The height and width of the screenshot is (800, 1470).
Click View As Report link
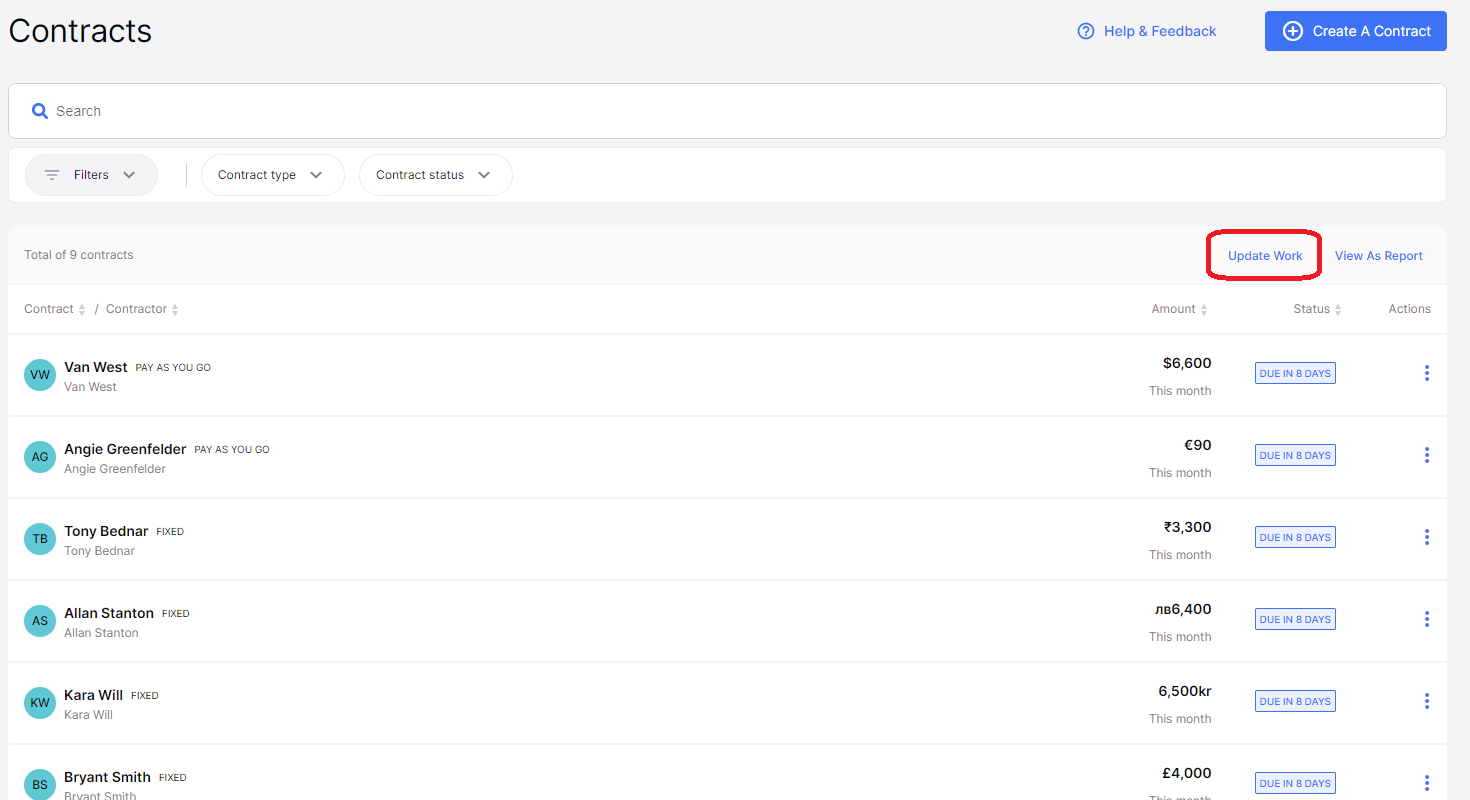coord(1379,256)
